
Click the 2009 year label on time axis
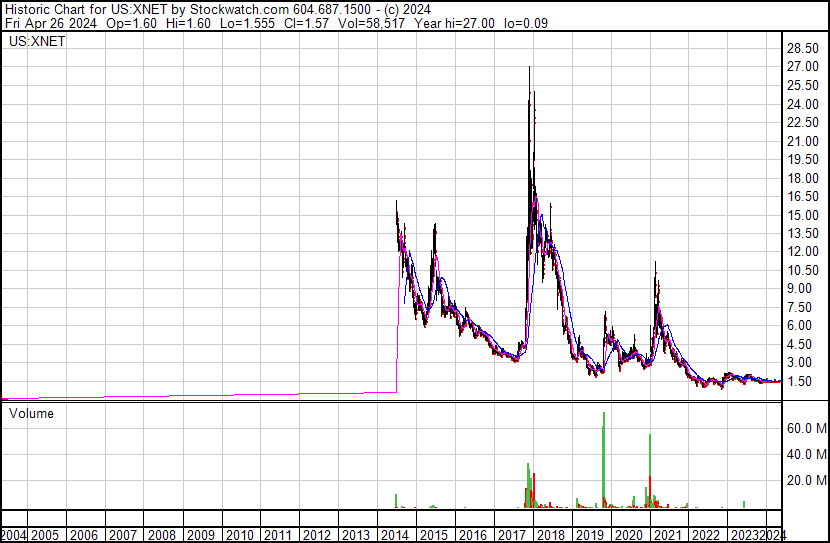[x=200, y=534]
